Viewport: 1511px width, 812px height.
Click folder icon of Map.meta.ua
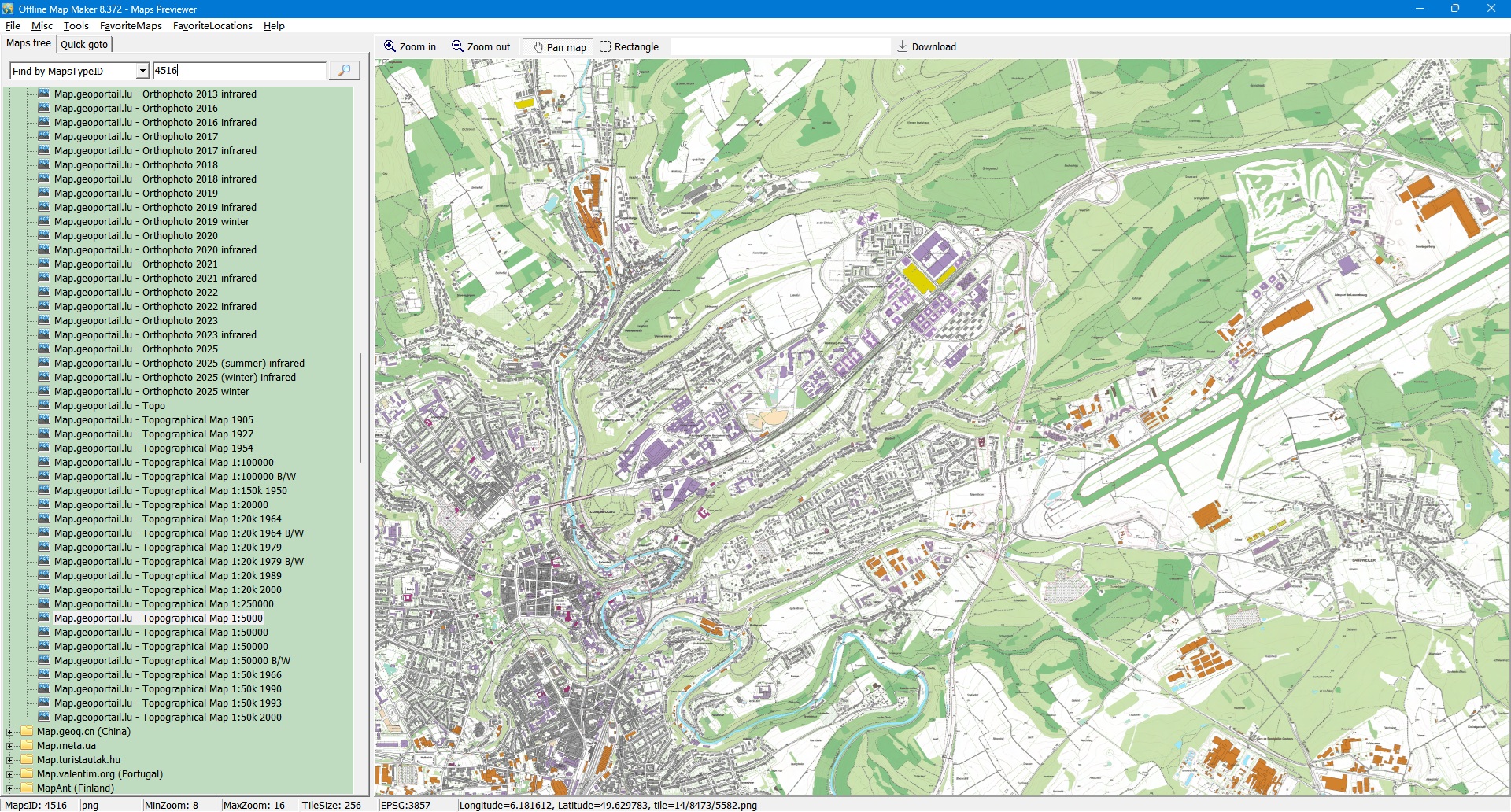[27, 746]
